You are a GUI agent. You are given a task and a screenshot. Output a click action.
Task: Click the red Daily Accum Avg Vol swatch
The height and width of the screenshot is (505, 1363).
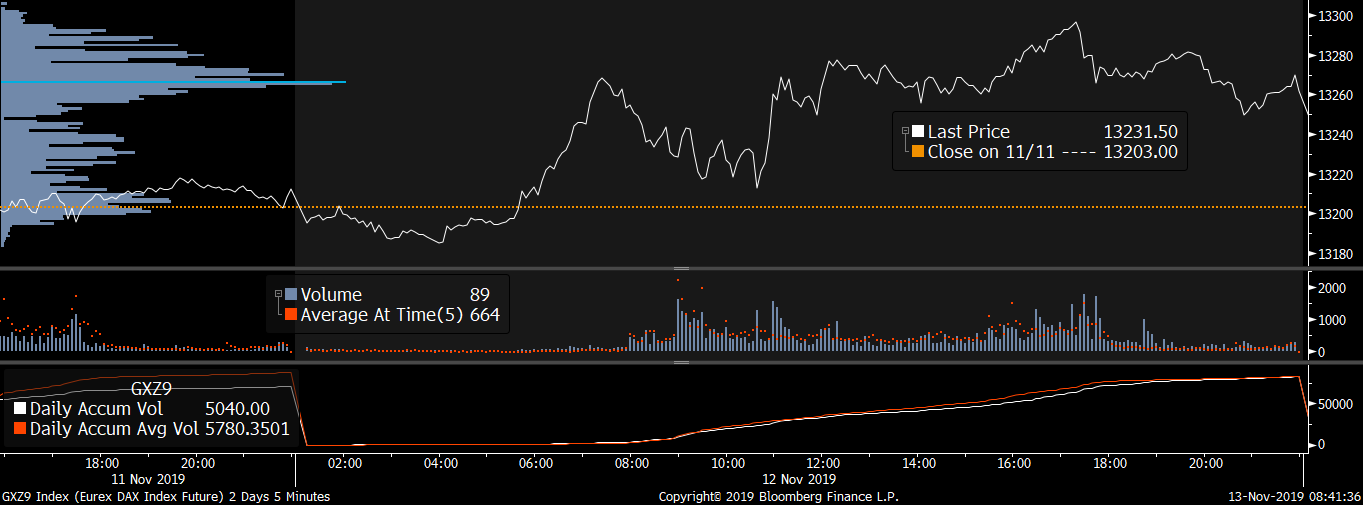(20, 429)
